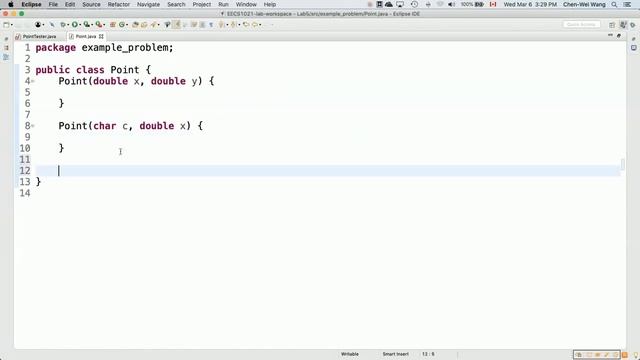Click the AirPlay display menu bar icon
The width and height of the screenshot is (640, 360).
point(400,4)
